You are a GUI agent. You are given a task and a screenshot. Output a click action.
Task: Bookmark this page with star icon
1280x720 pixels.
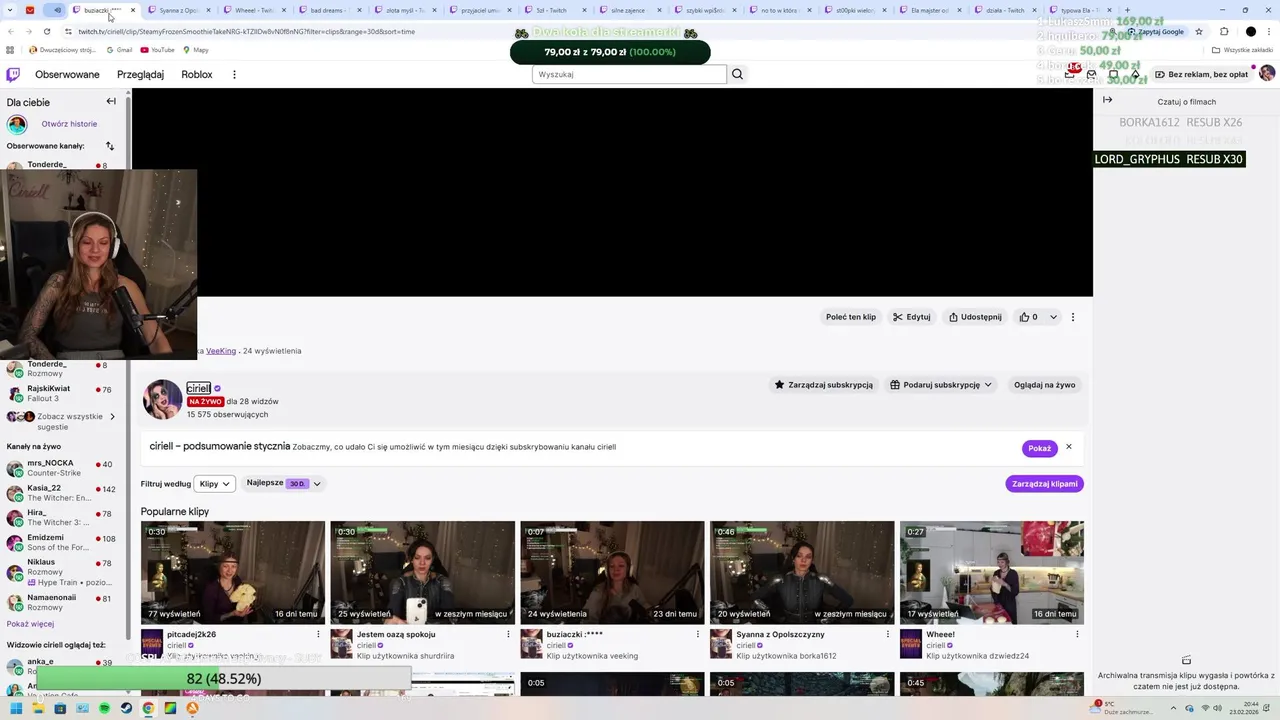point(1199,31)
